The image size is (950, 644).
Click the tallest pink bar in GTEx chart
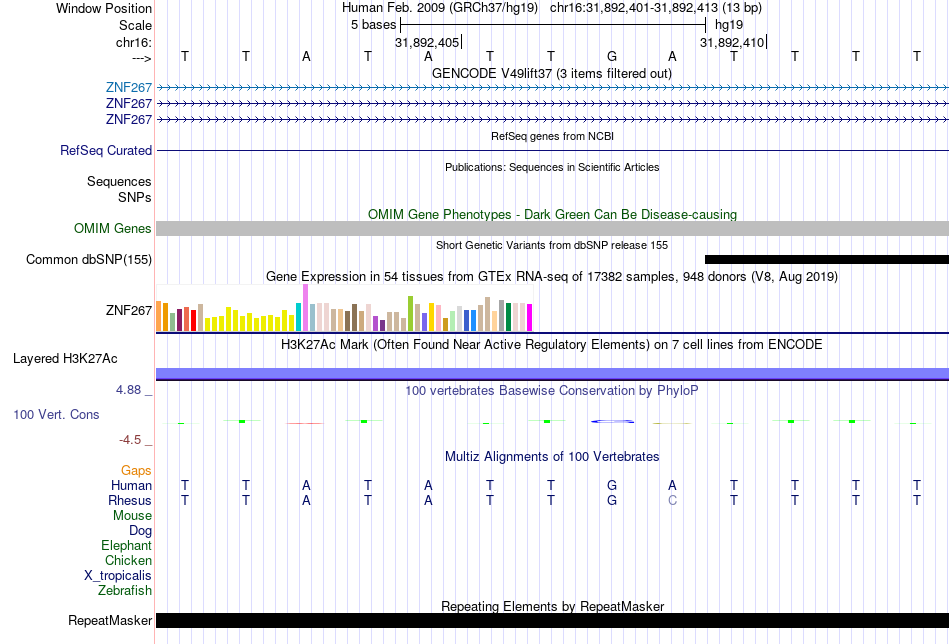(x=306, y=308)
